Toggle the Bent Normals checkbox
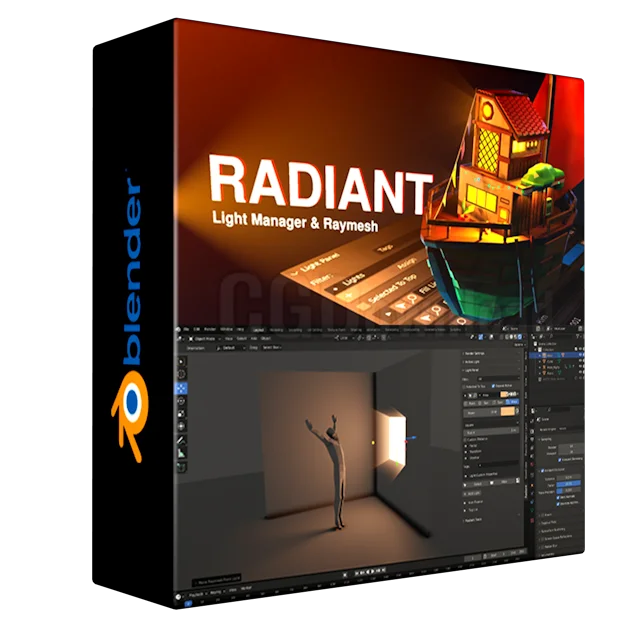This screenshot has width=630, height=630. 558,497
